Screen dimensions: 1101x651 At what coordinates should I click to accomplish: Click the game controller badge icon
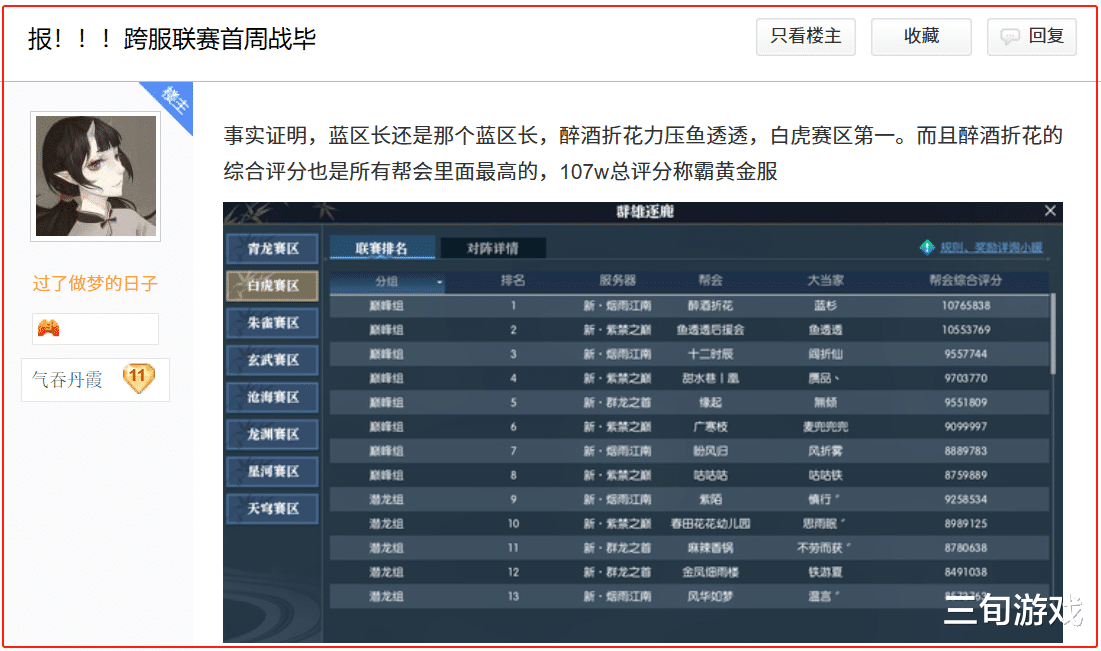point(48,328)
